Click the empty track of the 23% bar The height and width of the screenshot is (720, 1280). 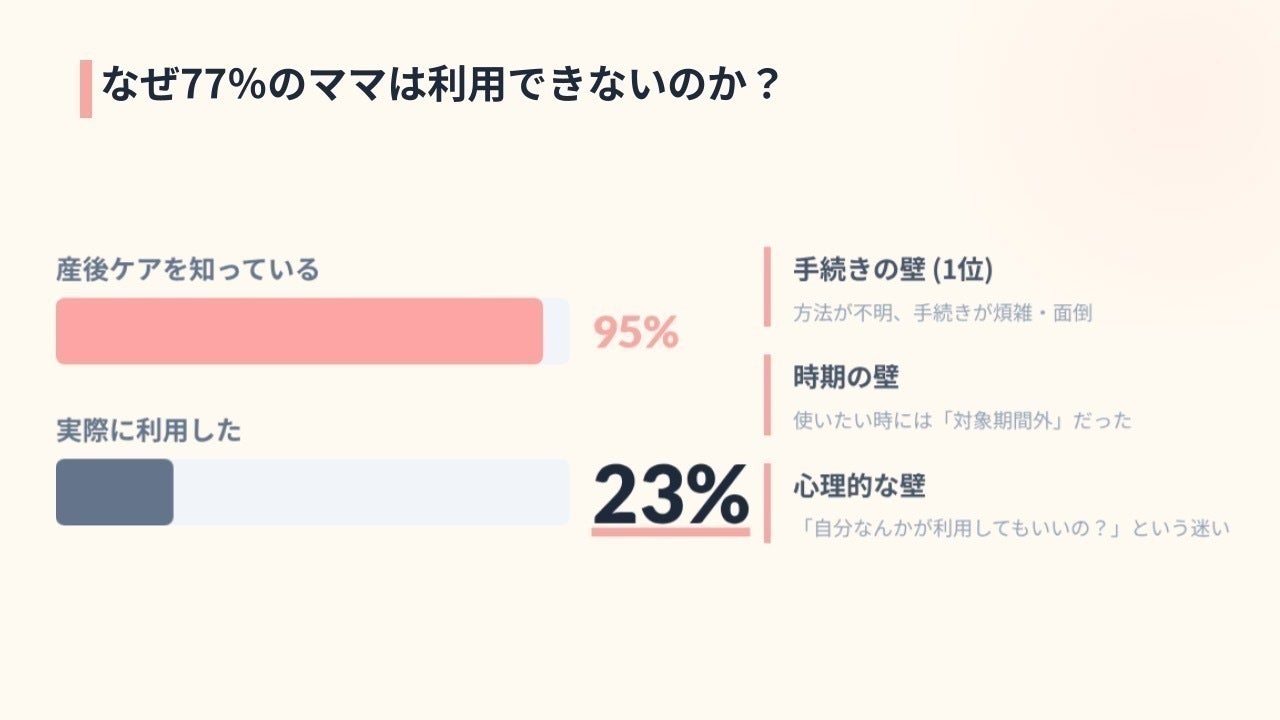[x=370, y=492]
